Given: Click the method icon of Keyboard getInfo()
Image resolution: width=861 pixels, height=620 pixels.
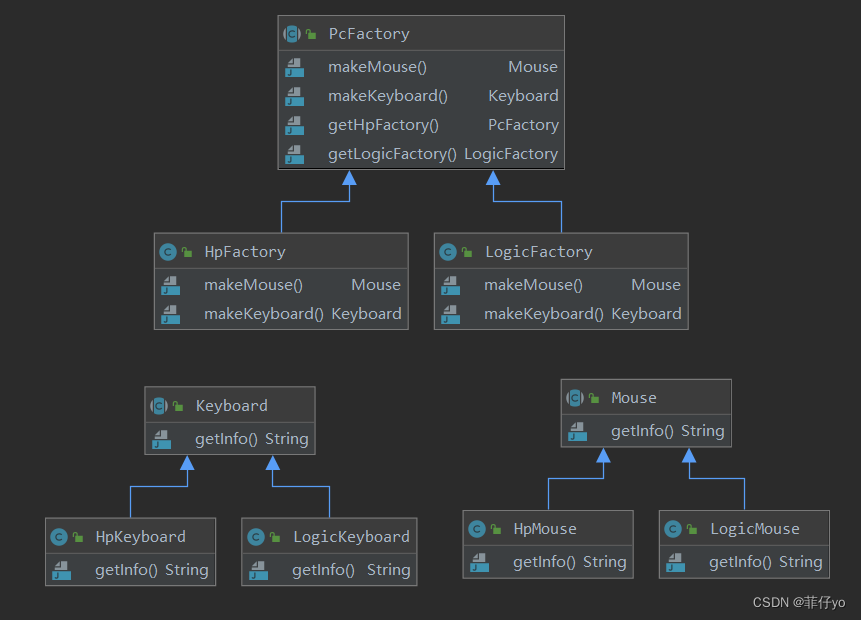Looking at the screenshot, I should pos(162,439).
